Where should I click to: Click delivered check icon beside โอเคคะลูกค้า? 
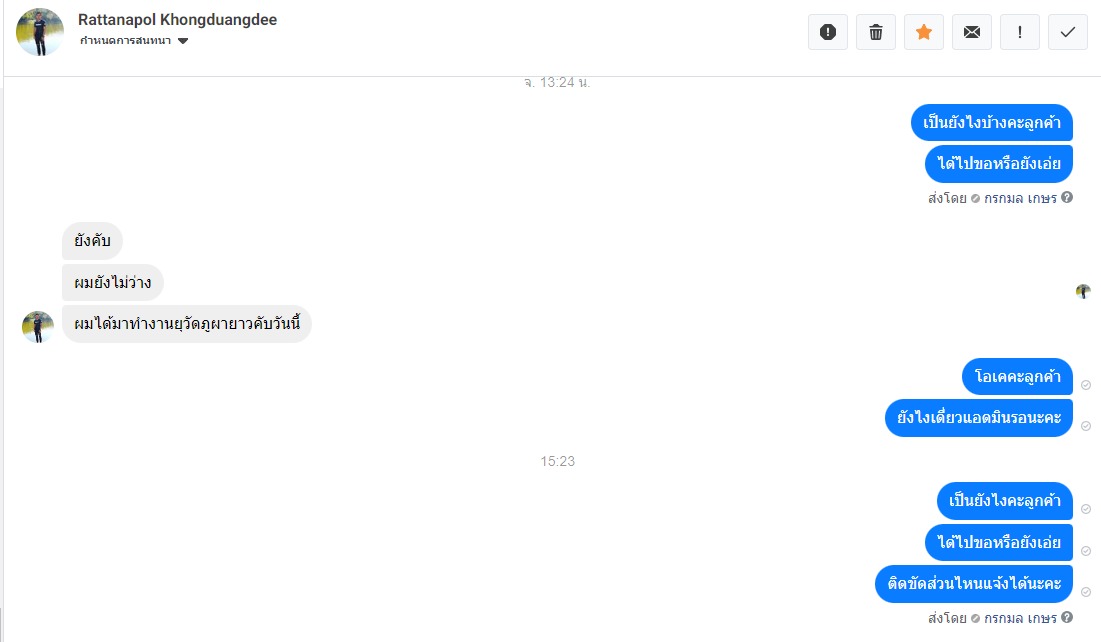pos(1086,385)
